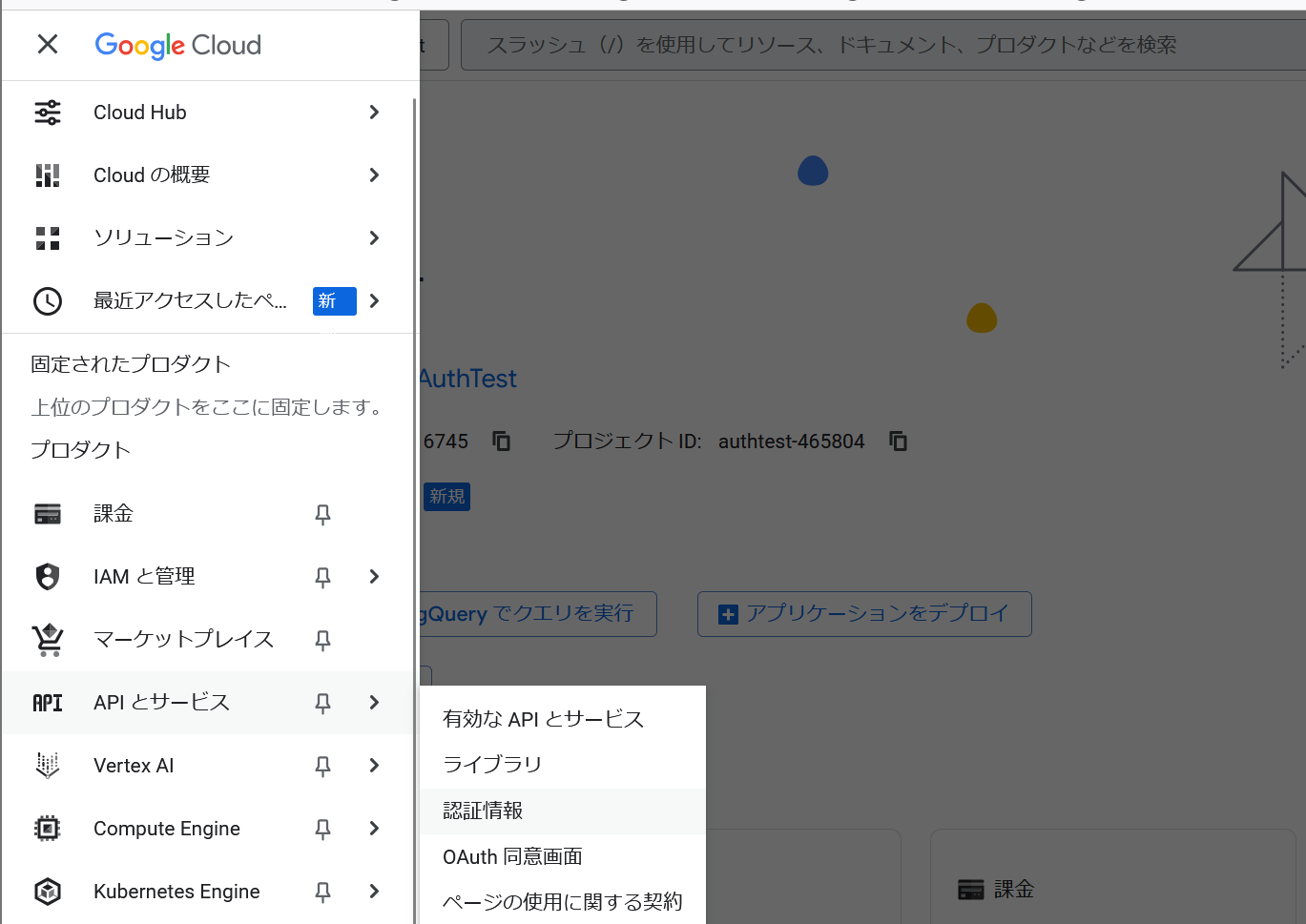Open the AuthTest project link
Screen dimensions: 1306x924
point(468,380)
